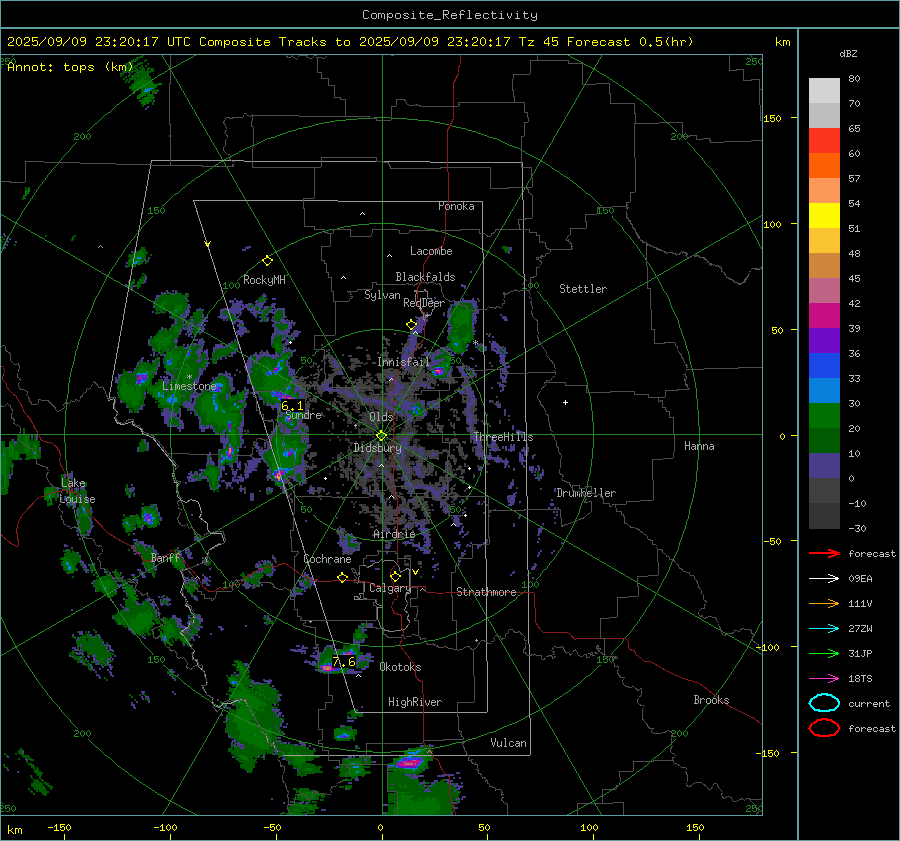900x841 pixels.
Task: Click the radar-center diamond above Didsbury
Action: (381, 436)
